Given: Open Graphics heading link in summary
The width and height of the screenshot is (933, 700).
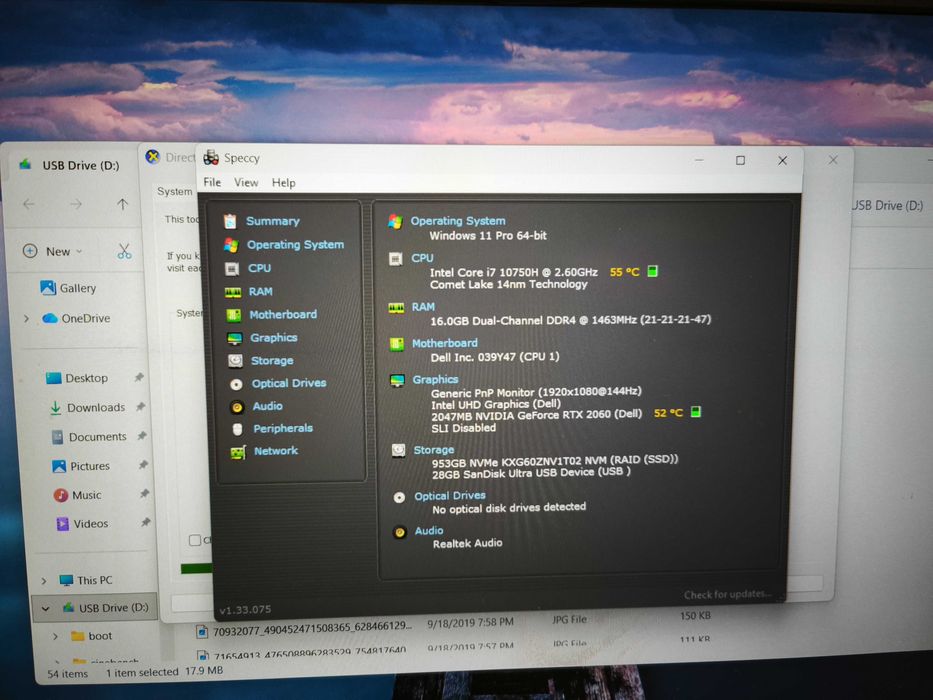Looking at the screenshot, I should (x=435, y=380).
